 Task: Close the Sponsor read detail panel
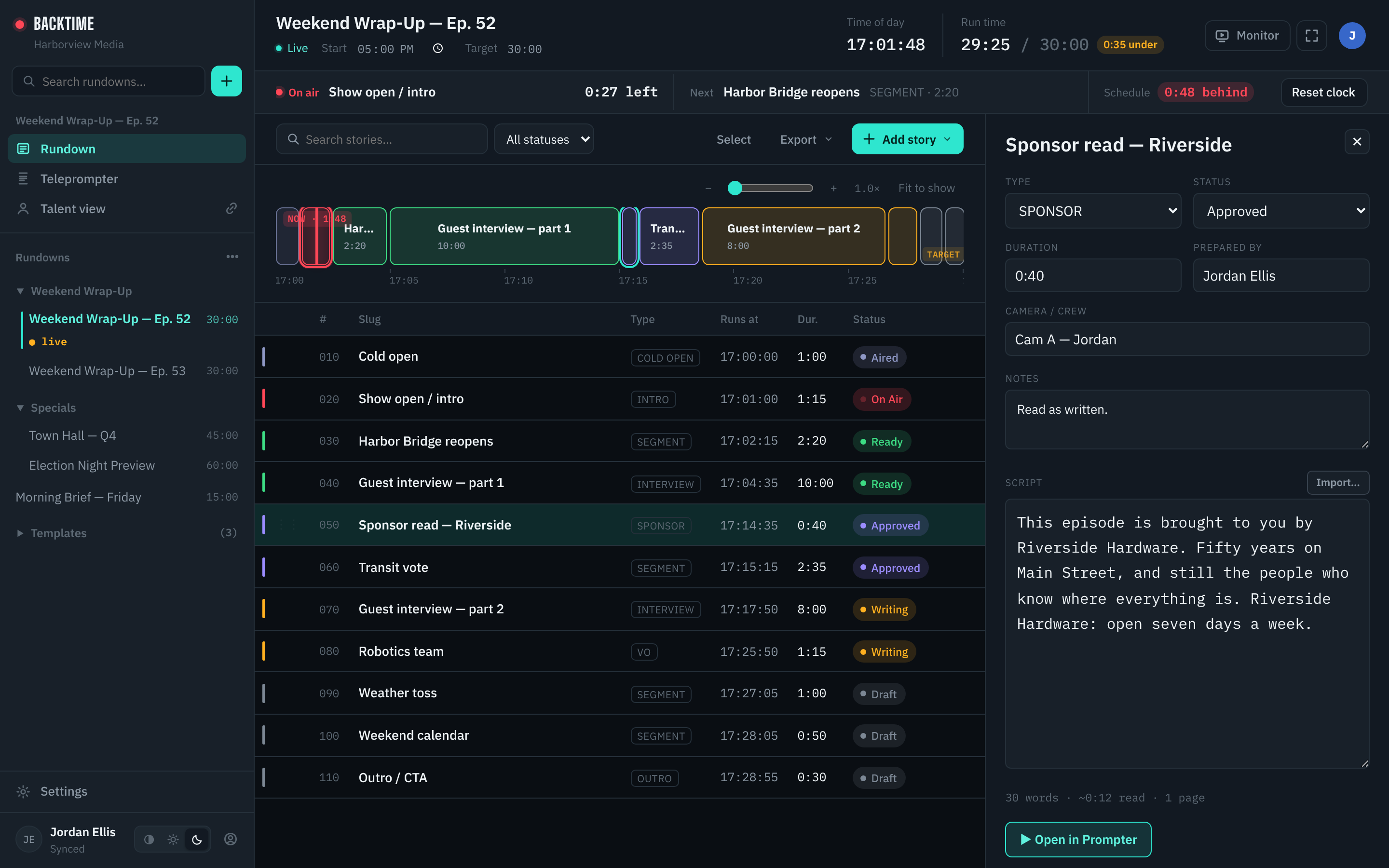(x=1357, y=141)
